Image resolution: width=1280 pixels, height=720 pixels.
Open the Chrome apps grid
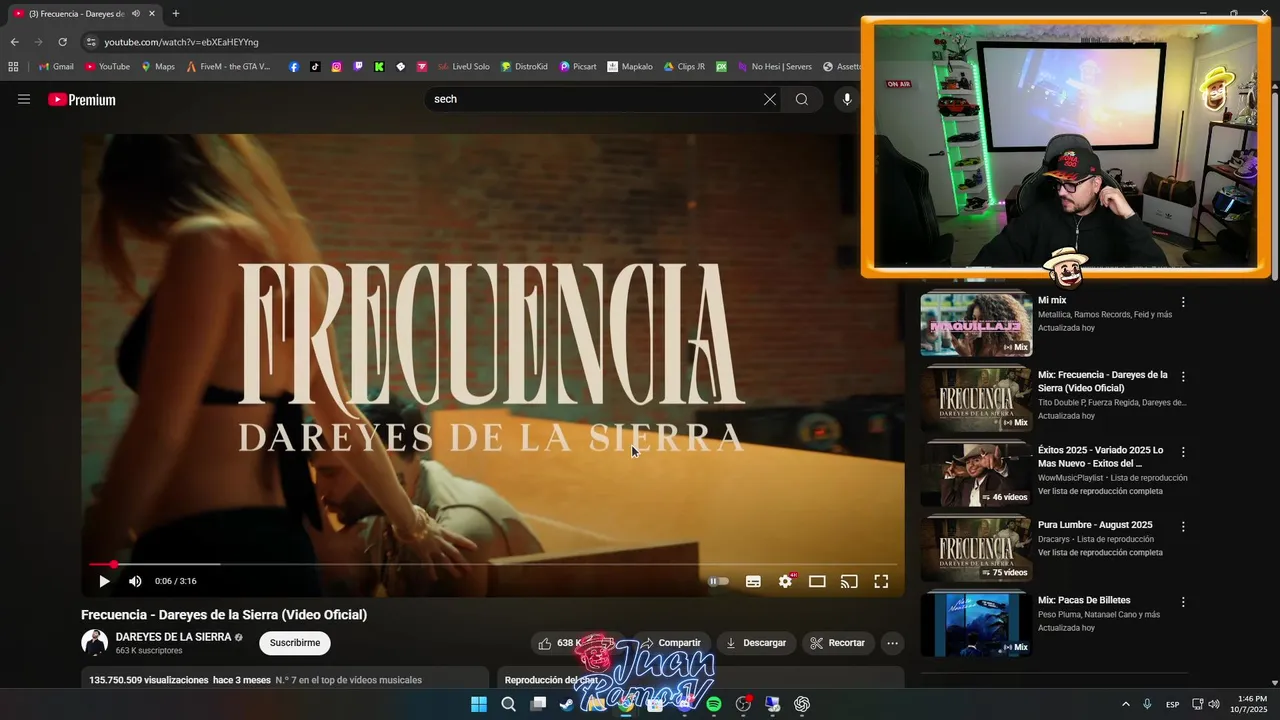pyautogui.click(x=13, y=67)
